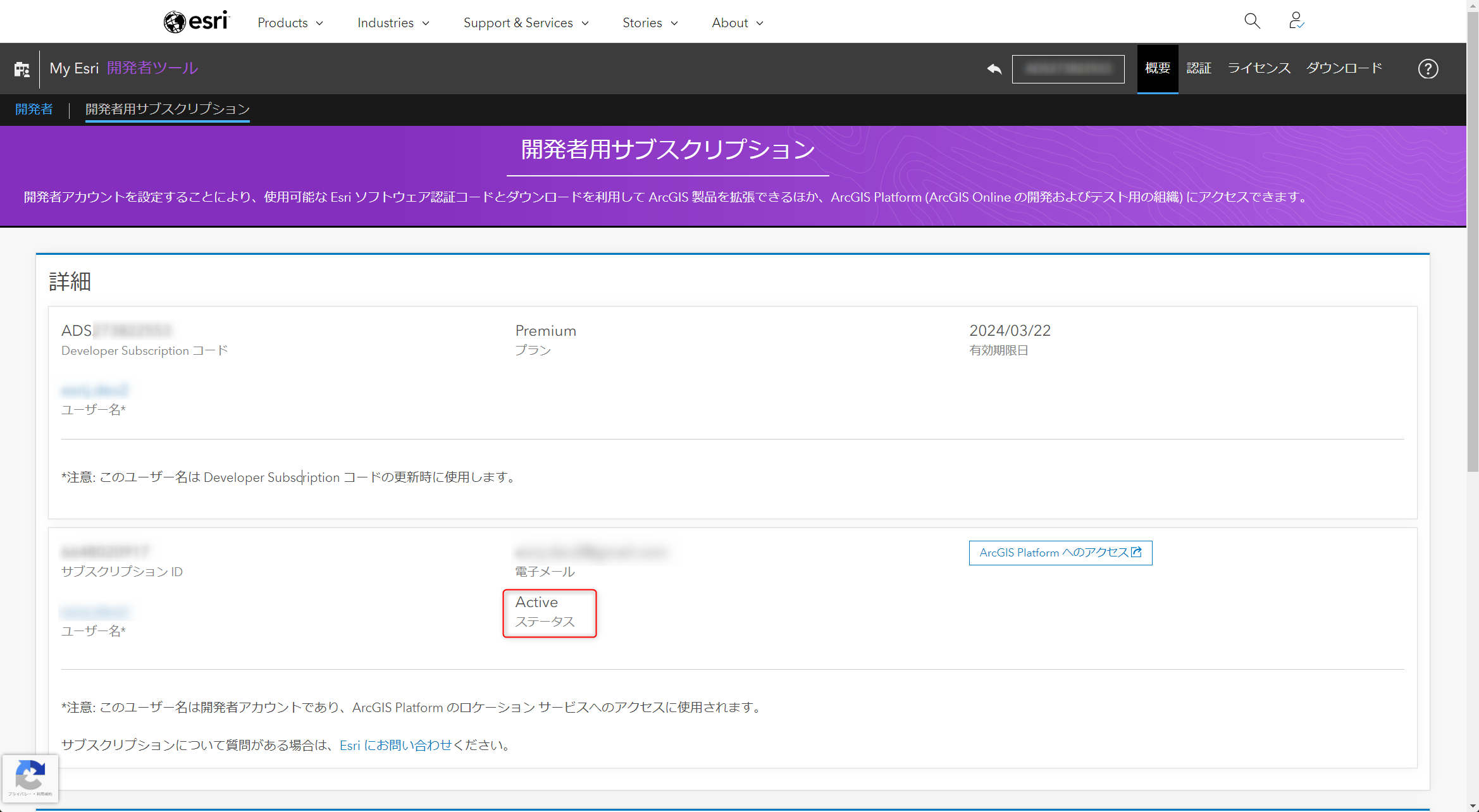This screenshot has height=812, width=1479.
Task: Open the help question mark icon
Action: pyautogui.click(x=1428, y=69)
